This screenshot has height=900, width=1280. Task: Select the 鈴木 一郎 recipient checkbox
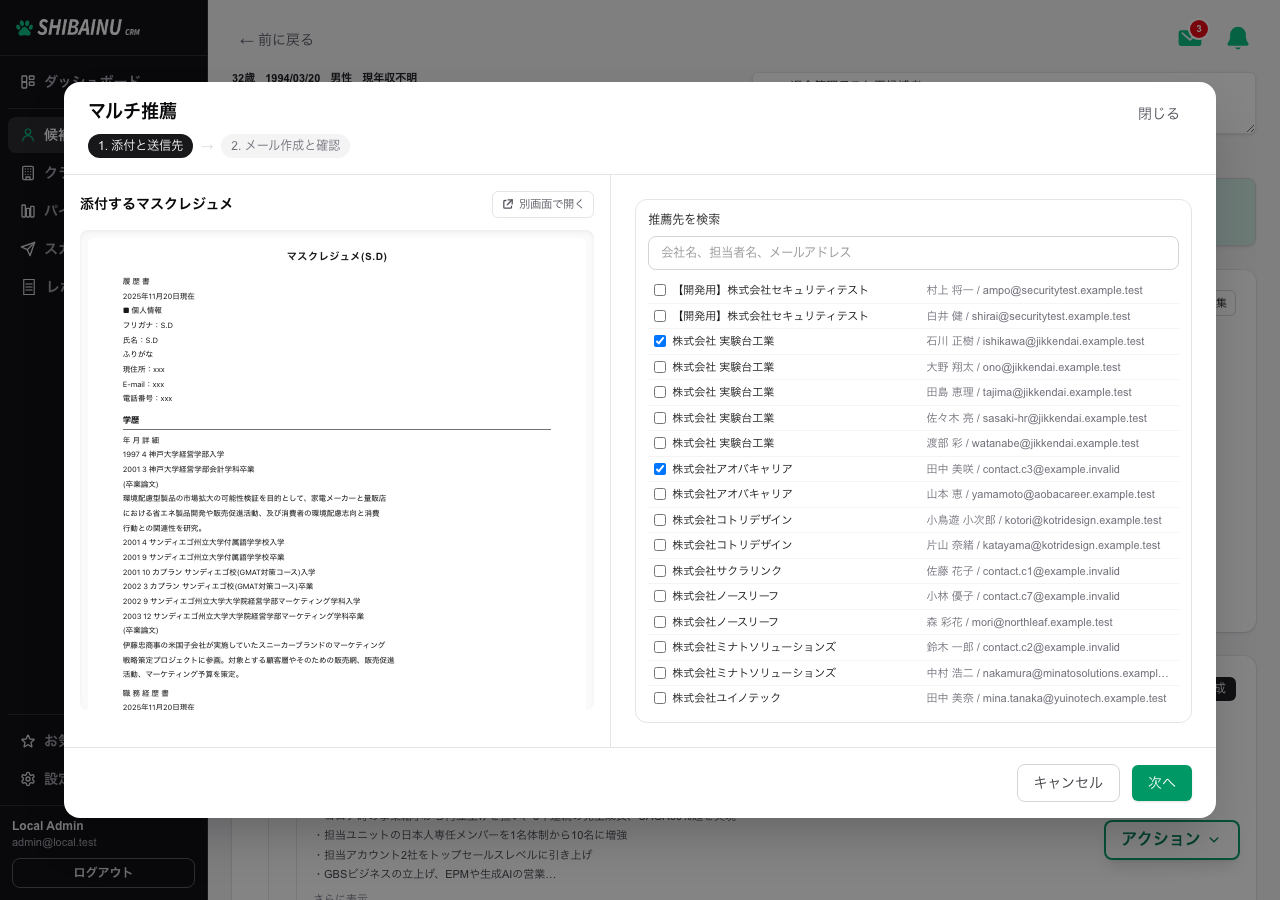click(660, 647)
